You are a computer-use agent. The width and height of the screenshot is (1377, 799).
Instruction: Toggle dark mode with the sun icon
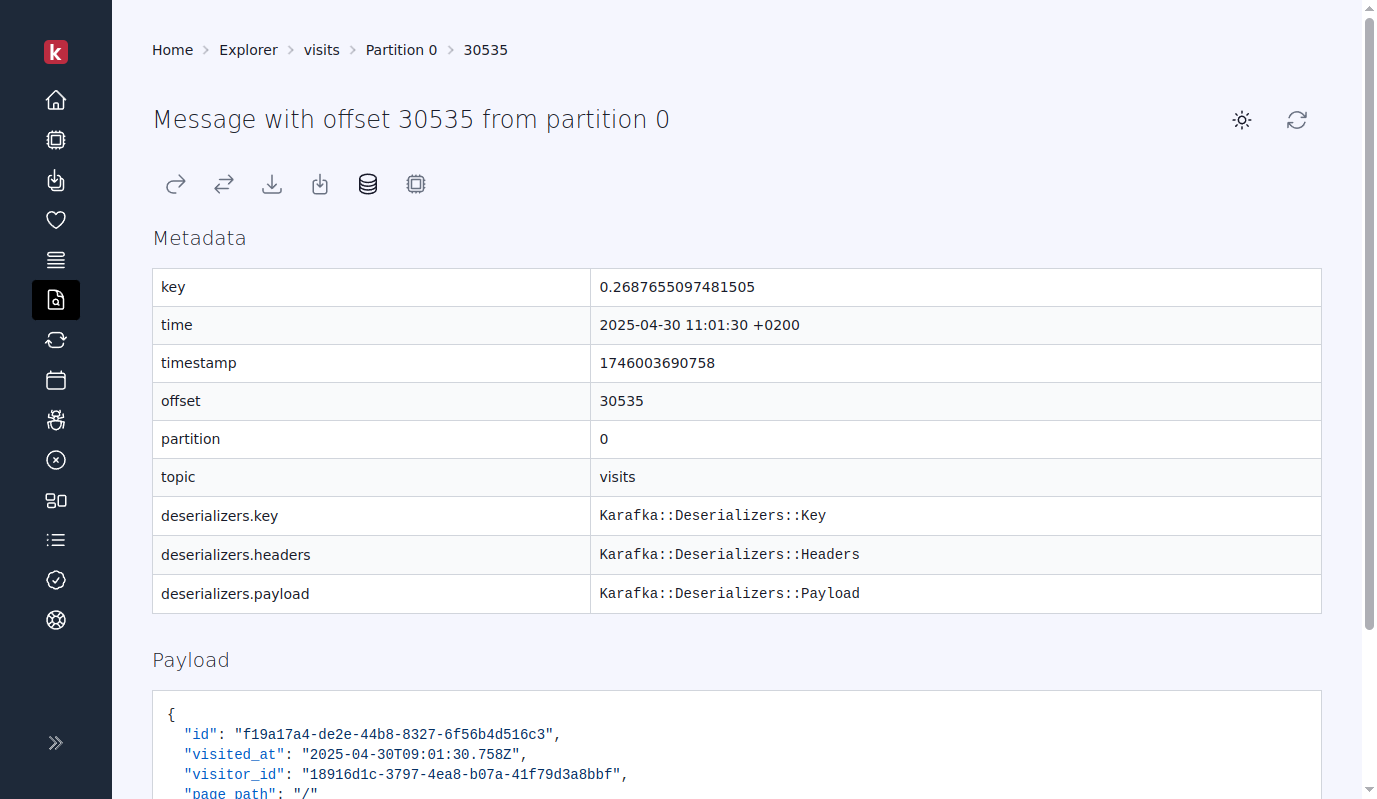click(1241, 120)
